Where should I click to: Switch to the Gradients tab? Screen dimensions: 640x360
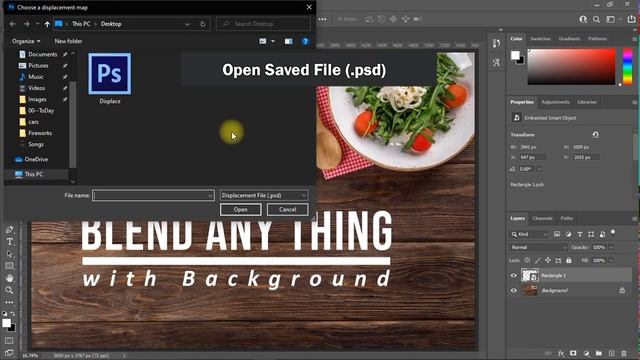(x=569, y=39)
